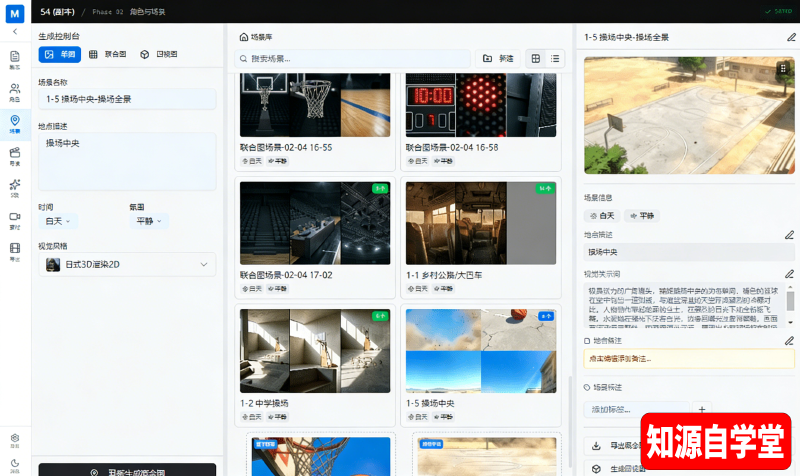Image resolution: width=800 pixels, height=476 pixels.
Task: Click the home icon beside 场景库
Action: coord(244,37)
